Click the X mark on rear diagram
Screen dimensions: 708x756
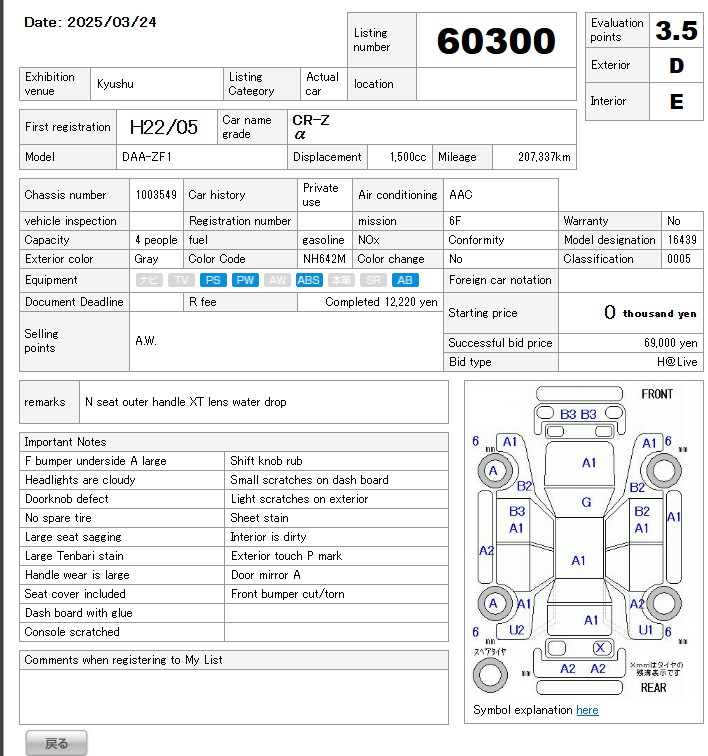(x=600, y=648)
